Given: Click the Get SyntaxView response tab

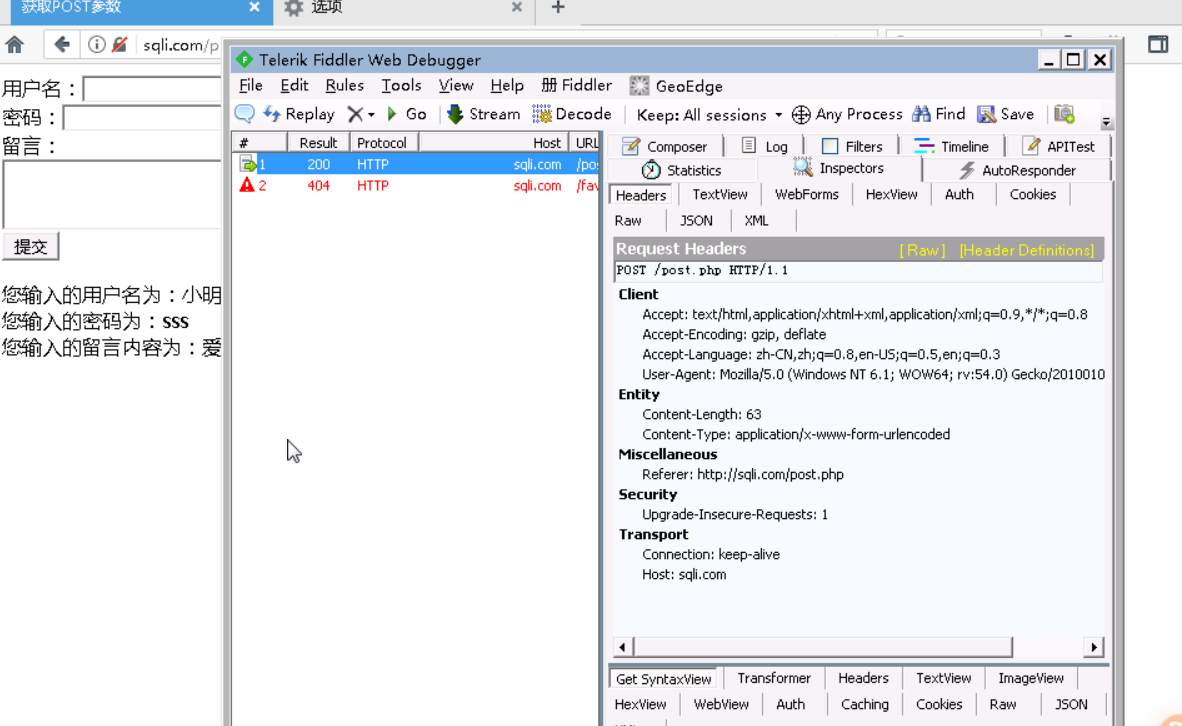Looking at the screenshot, I should 663,679.
